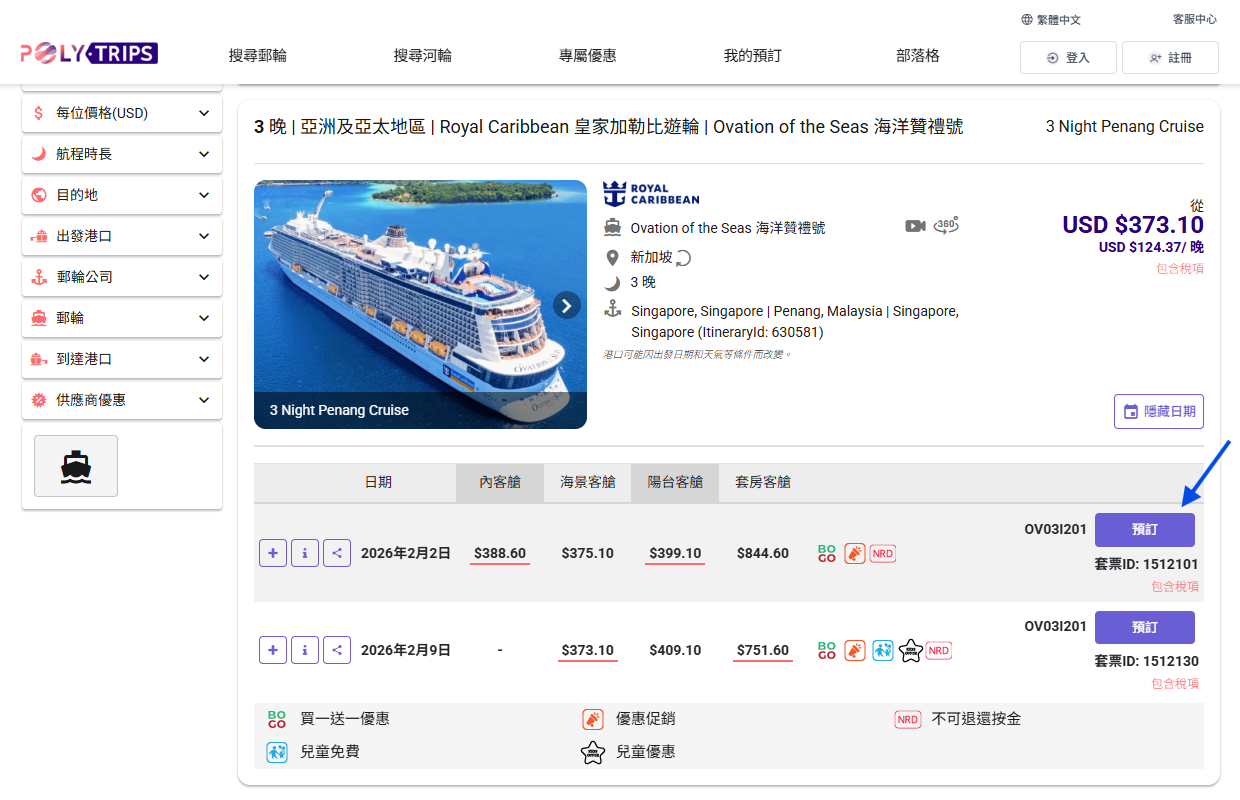
Task: Go to 搜尋郵輪 in the navigation
Action: click(x=258, y=56)
